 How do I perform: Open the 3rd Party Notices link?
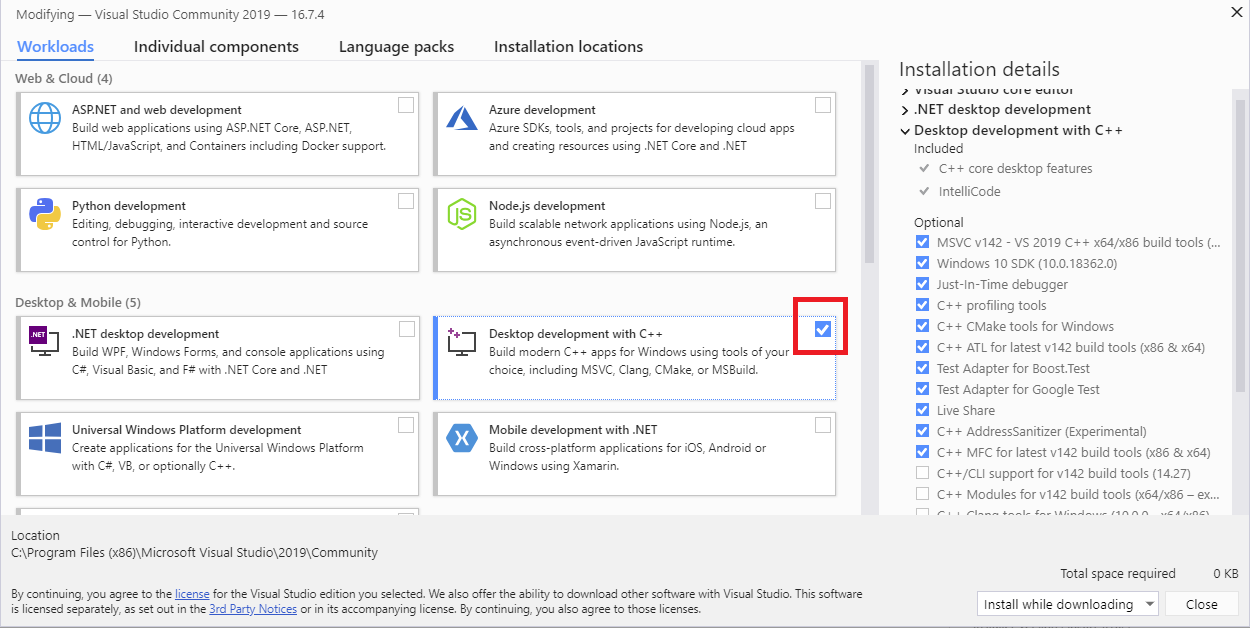coord(253,609)
